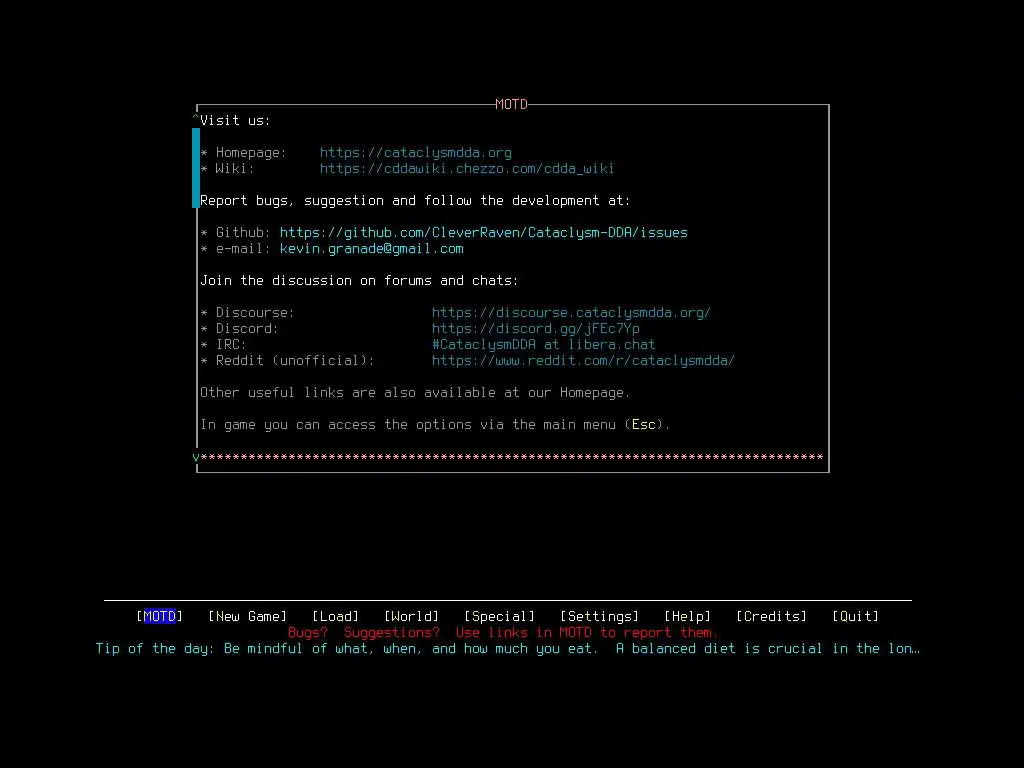Open the GitHub issues link
The image size is (1024, 768).
483,232
